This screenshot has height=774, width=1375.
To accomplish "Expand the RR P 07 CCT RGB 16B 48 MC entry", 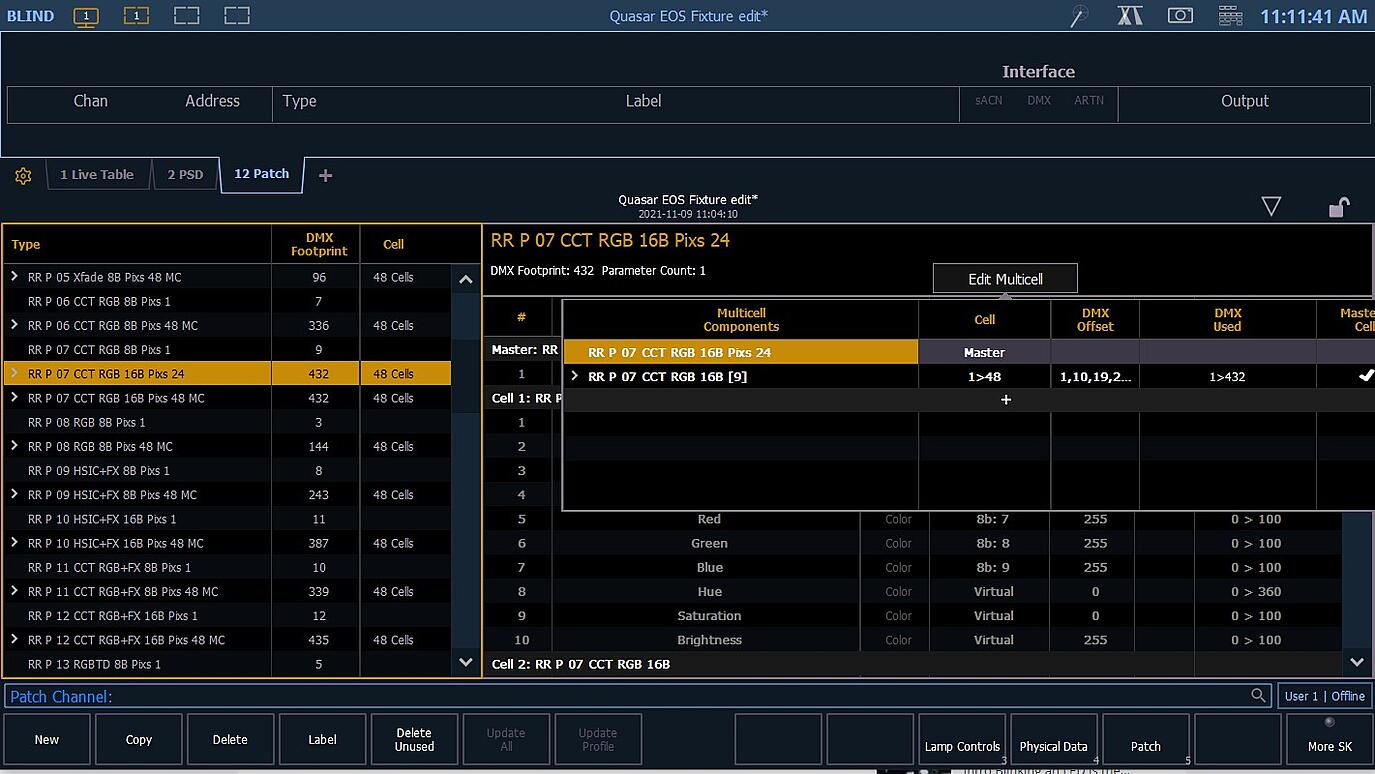I will click(x=14, y=398).
